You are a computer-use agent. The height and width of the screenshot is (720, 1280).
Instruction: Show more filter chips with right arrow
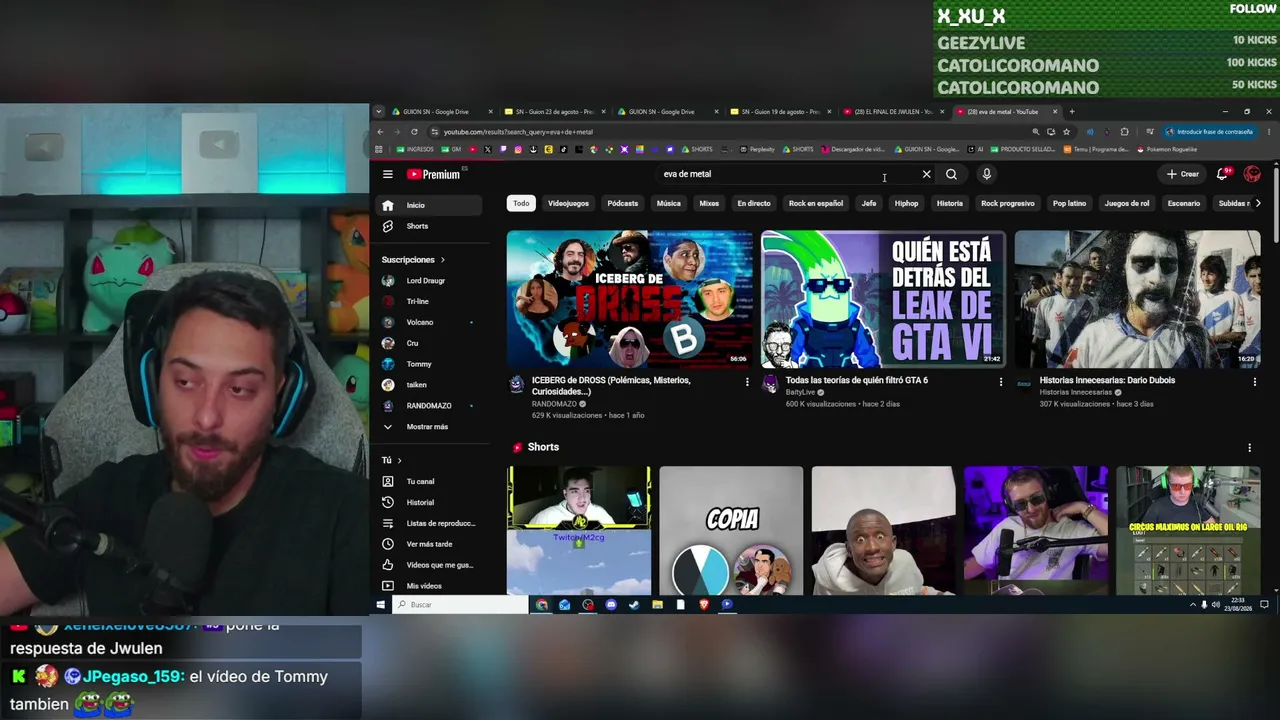[1257, 203]
